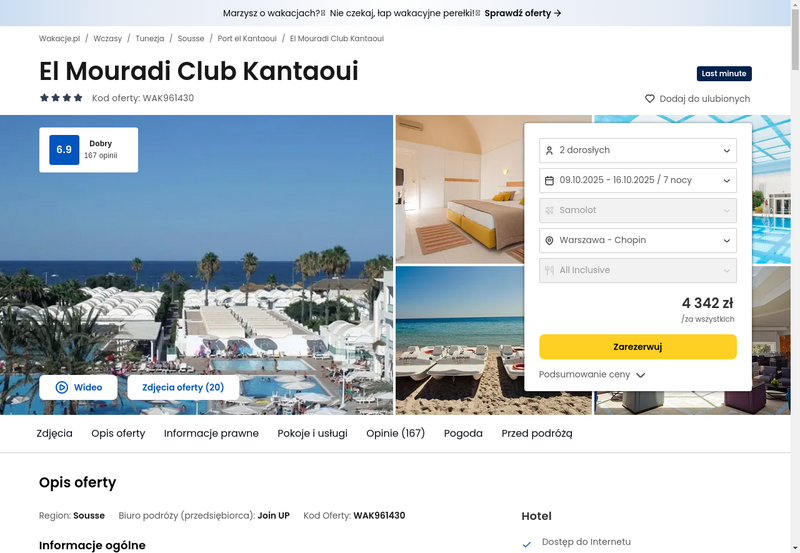Open the Tunezja breadcrumb link

click(149, 38)
